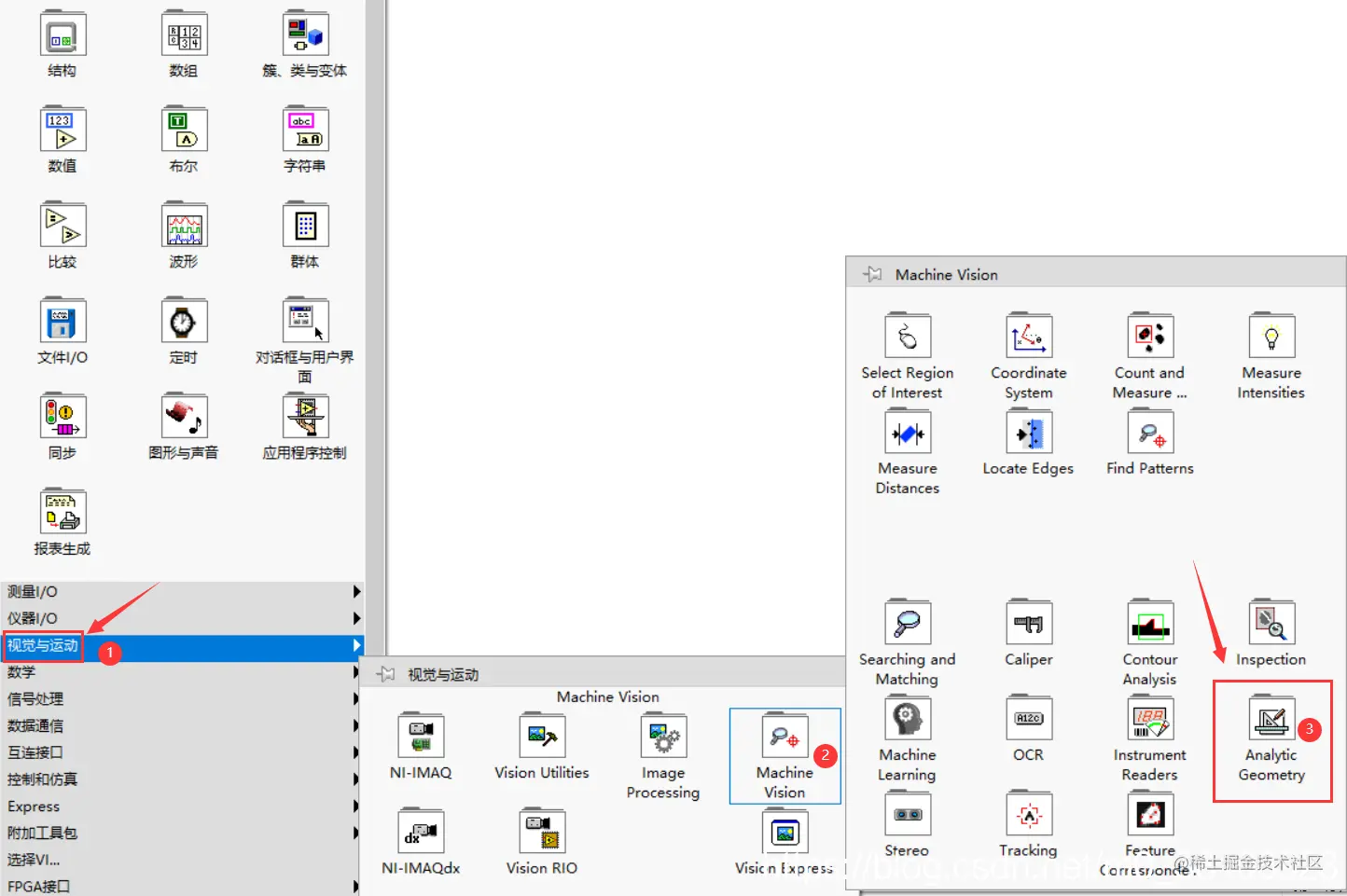Open the 波形 (Waveform) palette icon
This screenshot has width=1347, height=896.
[x=184, y=226]
